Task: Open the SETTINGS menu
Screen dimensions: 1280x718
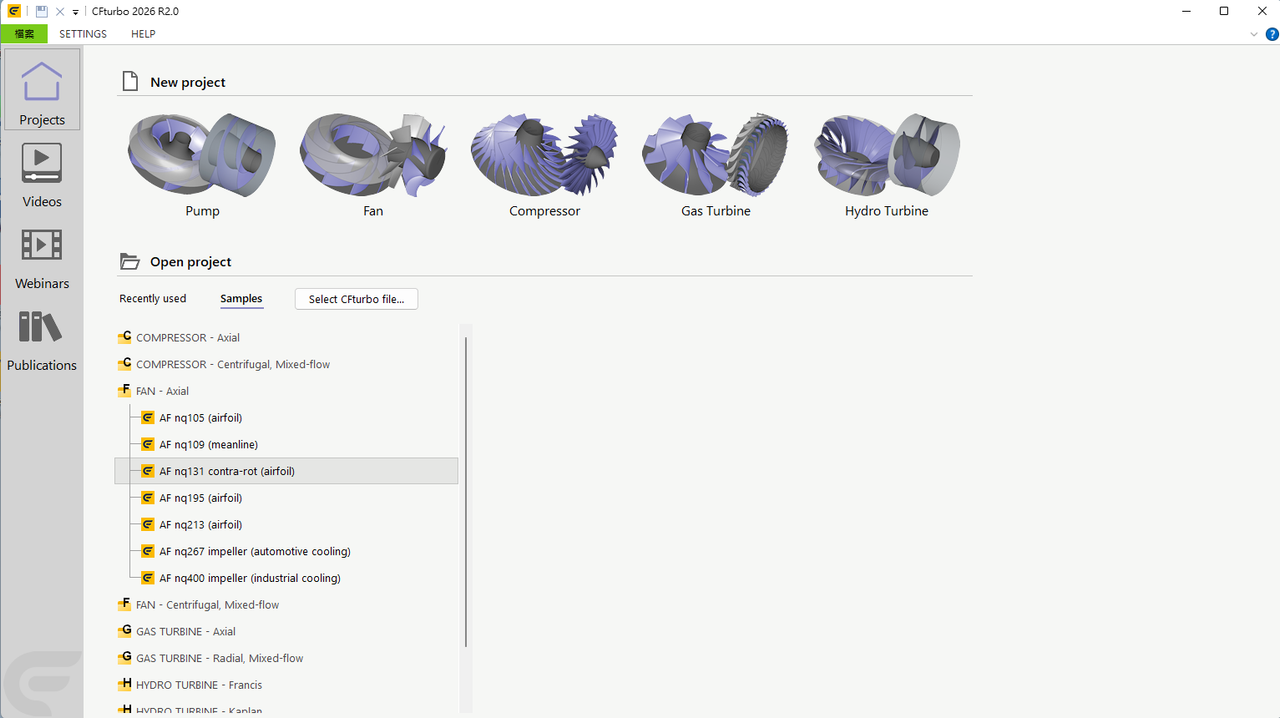Action: [83, 34]
